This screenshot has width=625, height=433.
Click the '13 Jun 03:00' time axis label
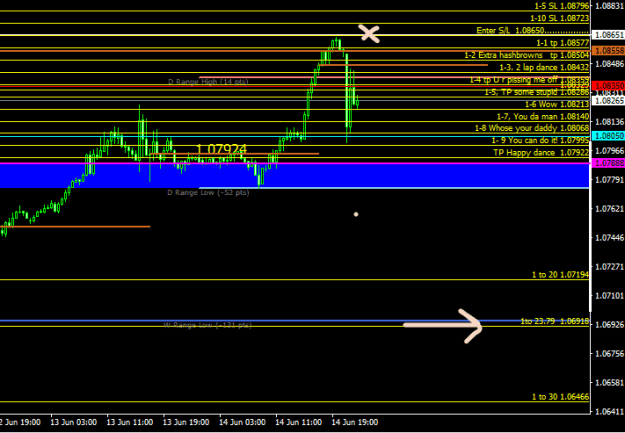click(74, 422)
